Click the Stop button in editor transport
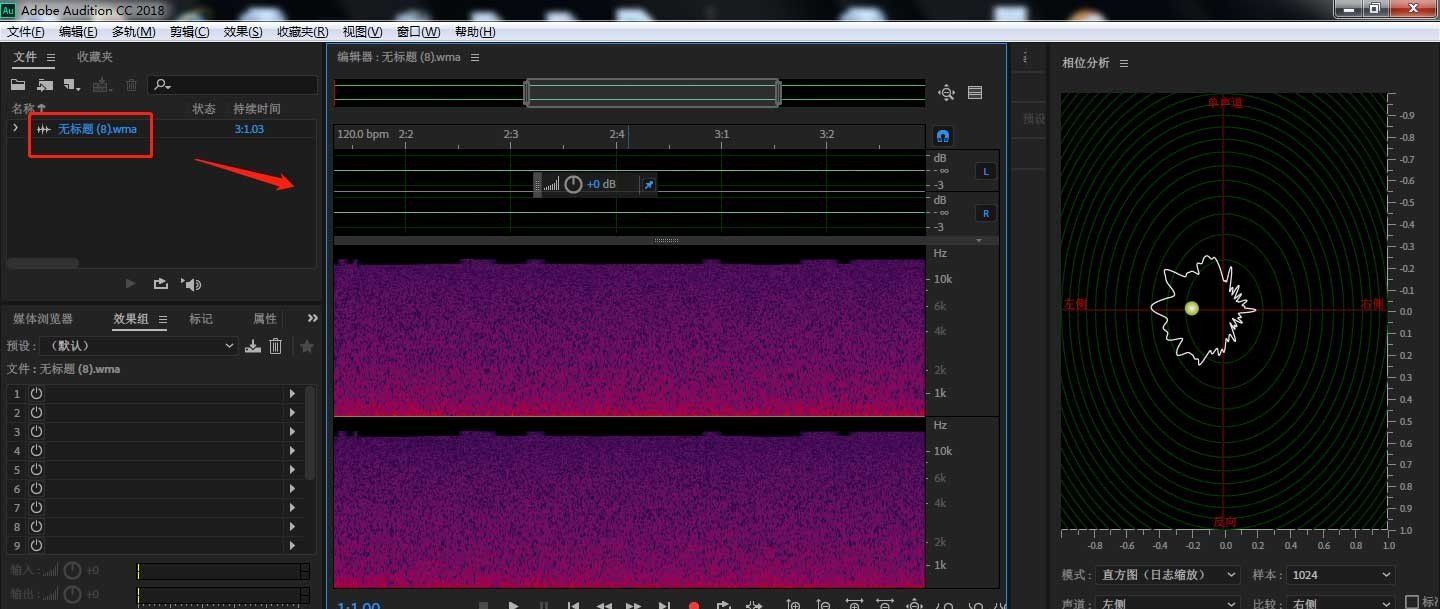Image resolution: width=1440 pixels, height=609 pixels. coord(483,605)
